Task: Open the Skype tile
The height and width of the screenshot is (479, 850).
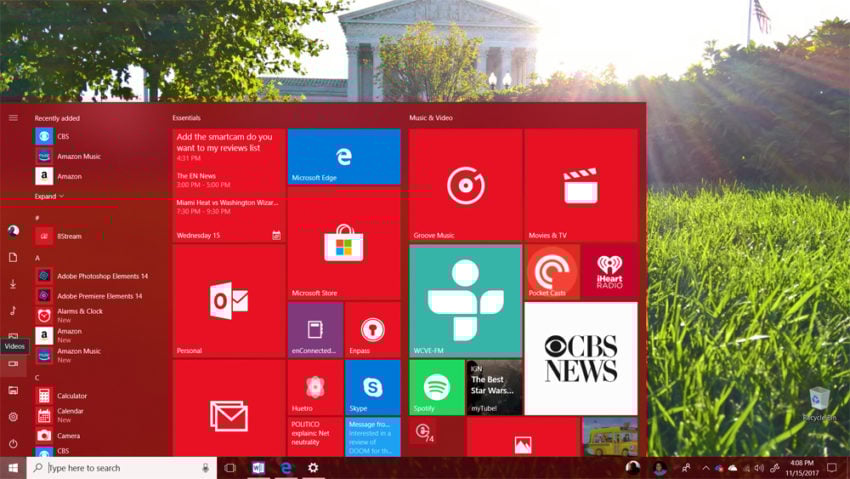Action: coord(372,387)
